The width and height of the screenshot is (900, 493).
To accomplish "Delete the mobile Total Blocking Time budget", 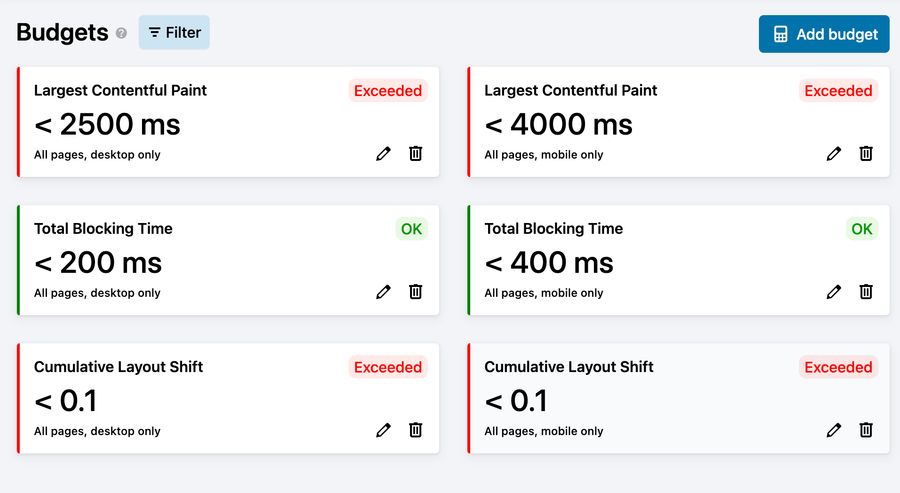I will tap(866, 292).
